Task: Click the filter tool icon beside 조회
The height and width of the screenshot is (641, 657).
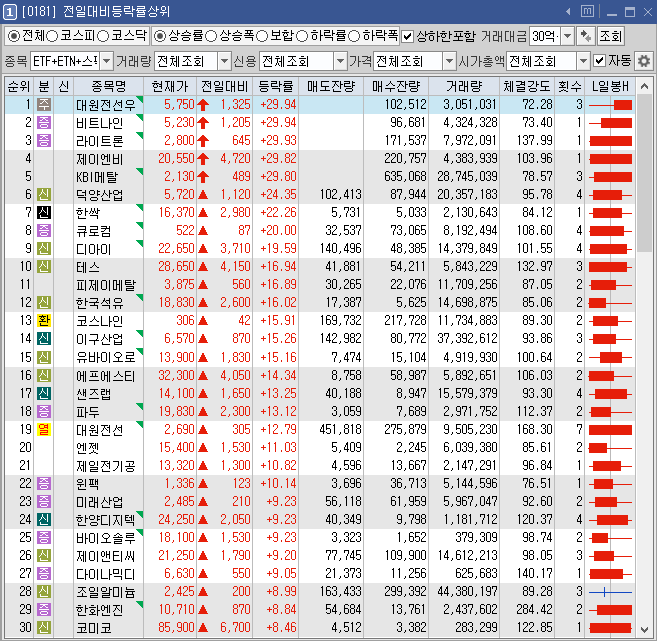Action: (x=586, y=36)
